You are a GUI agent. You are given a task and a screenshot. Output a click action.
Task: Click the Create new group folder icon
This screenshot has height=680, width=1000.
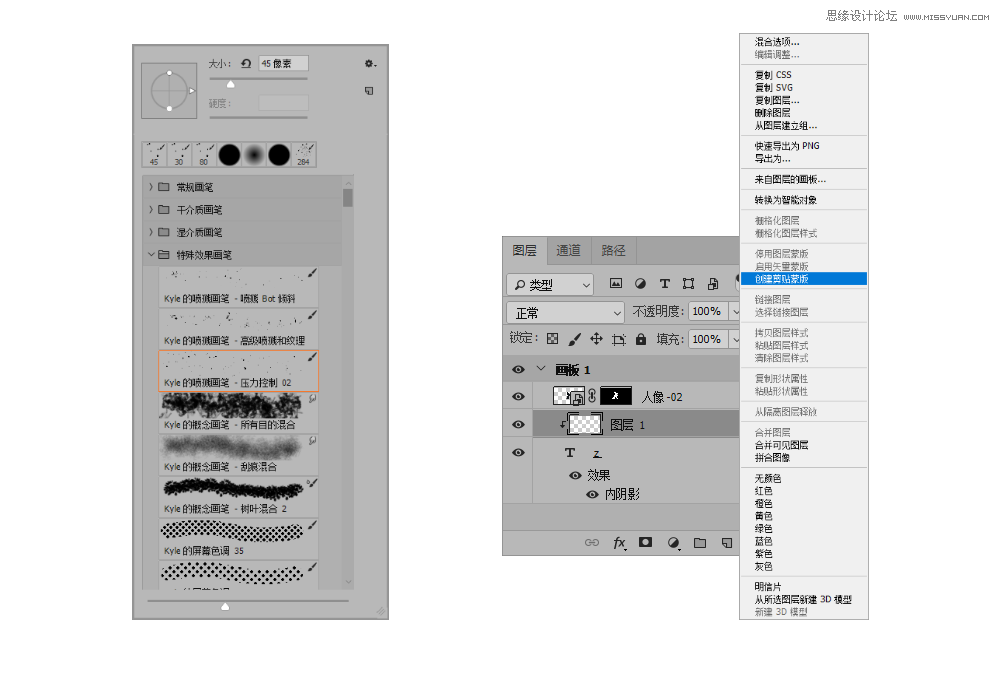[x=700, y=543]
